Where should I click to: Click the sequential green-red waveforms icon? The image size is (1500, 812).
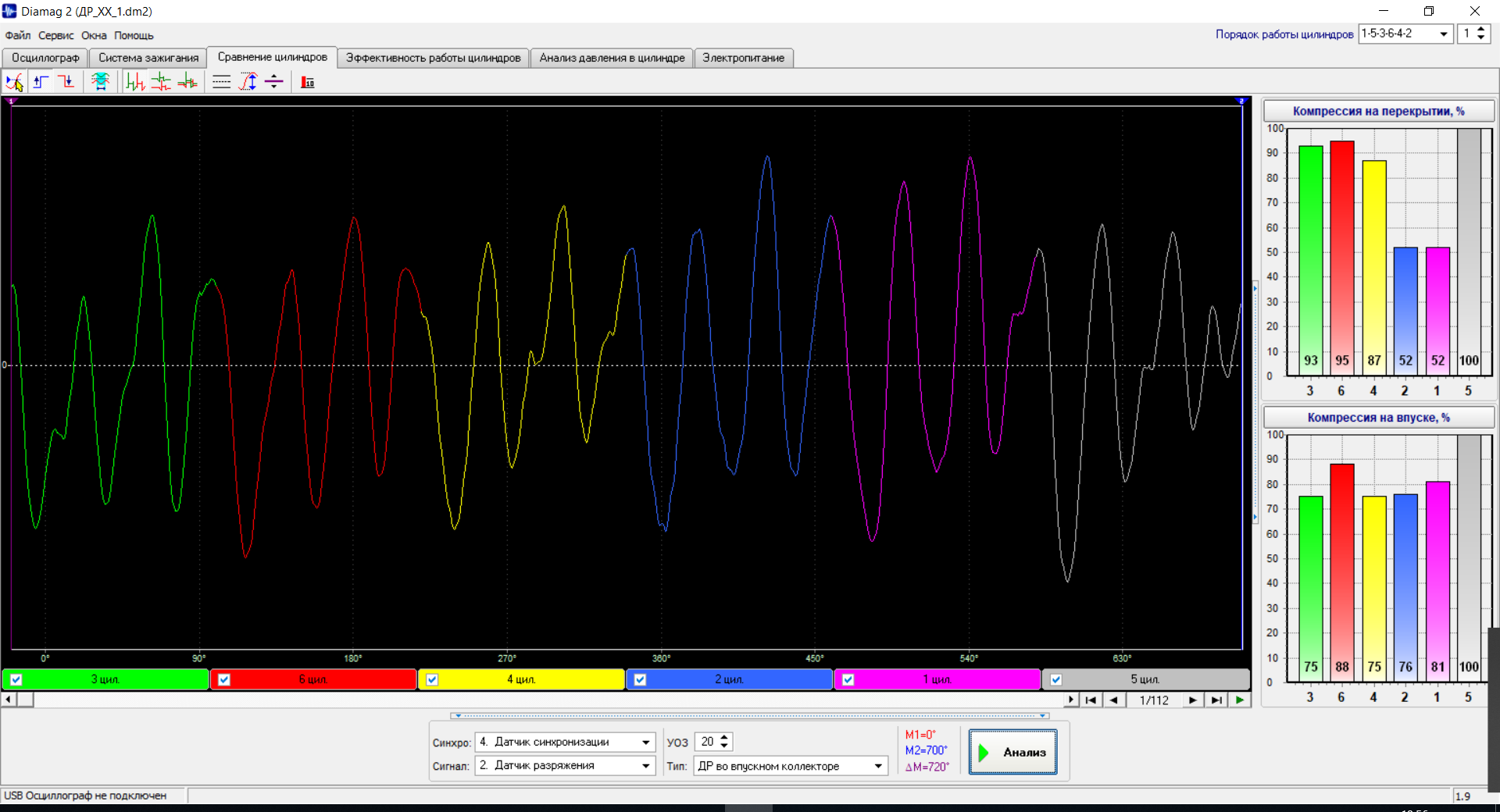135,82
